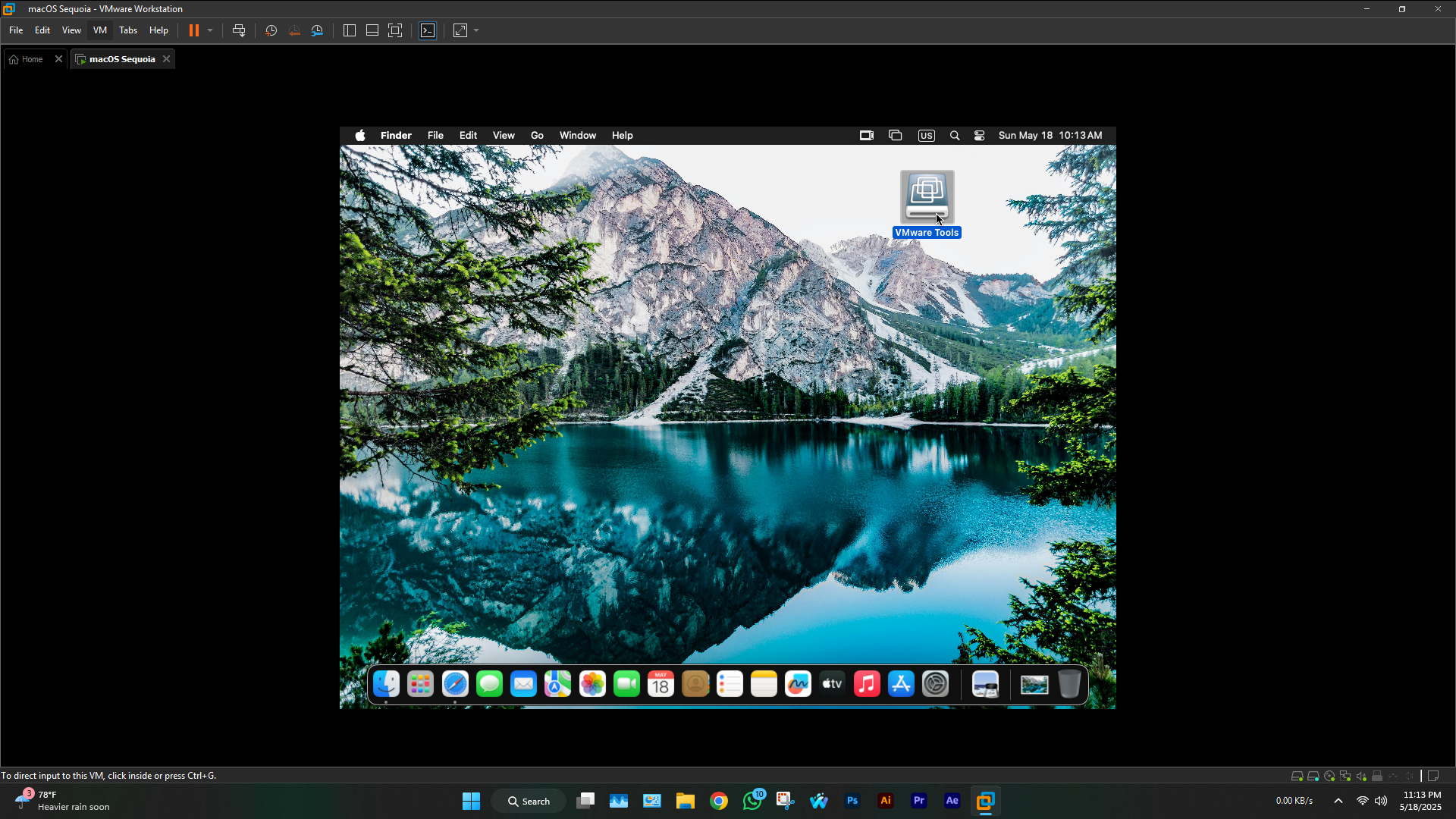Viewport: 1456px width, 819px height.
Task: Toggle the console view button
Action: 428,30
